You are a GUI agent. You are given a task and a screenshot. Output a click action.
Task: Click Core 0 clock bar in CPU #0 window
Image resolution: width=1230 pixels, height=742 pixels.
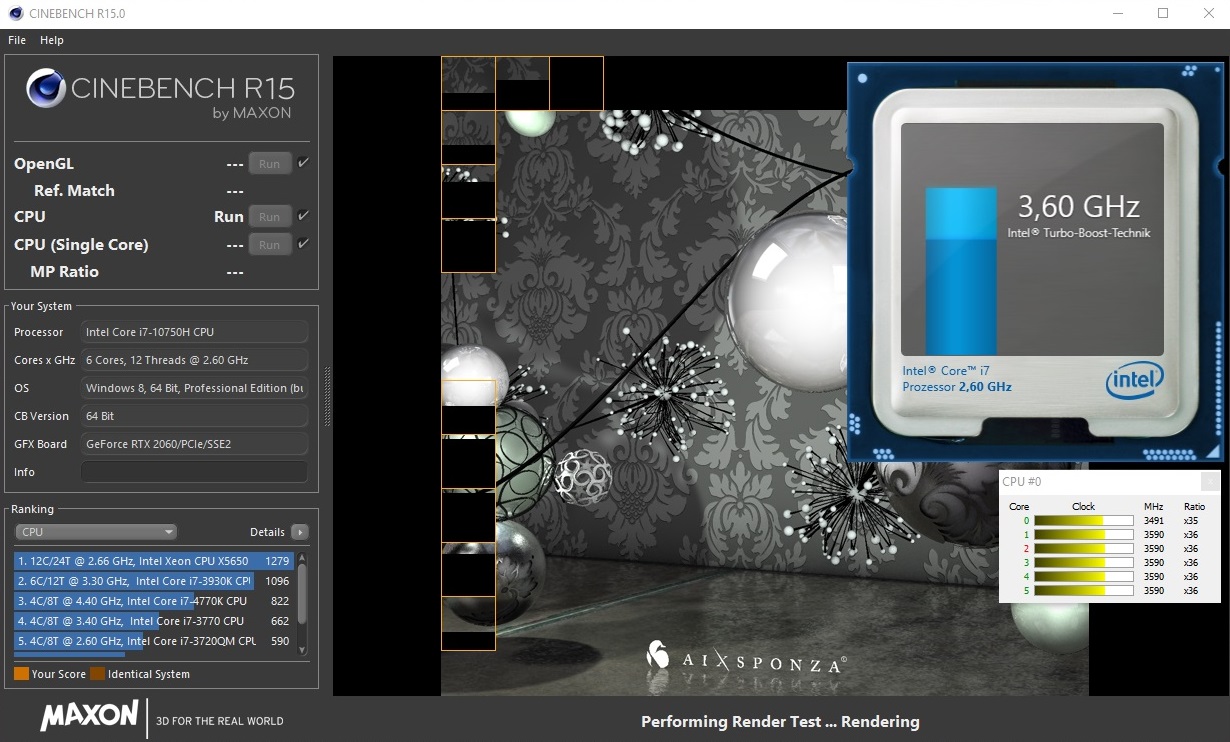click(1083, 520)
